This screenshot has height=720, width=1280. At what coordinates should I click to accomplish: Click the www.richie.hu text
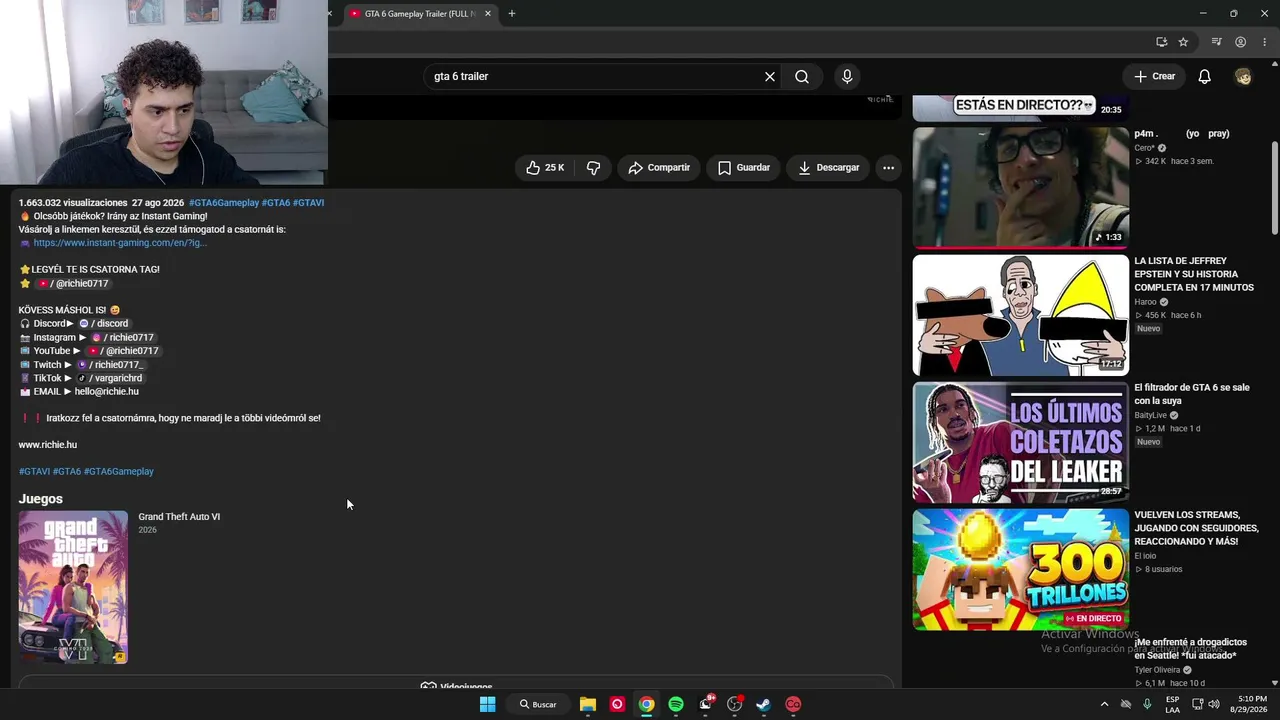(x=47, y=445)
